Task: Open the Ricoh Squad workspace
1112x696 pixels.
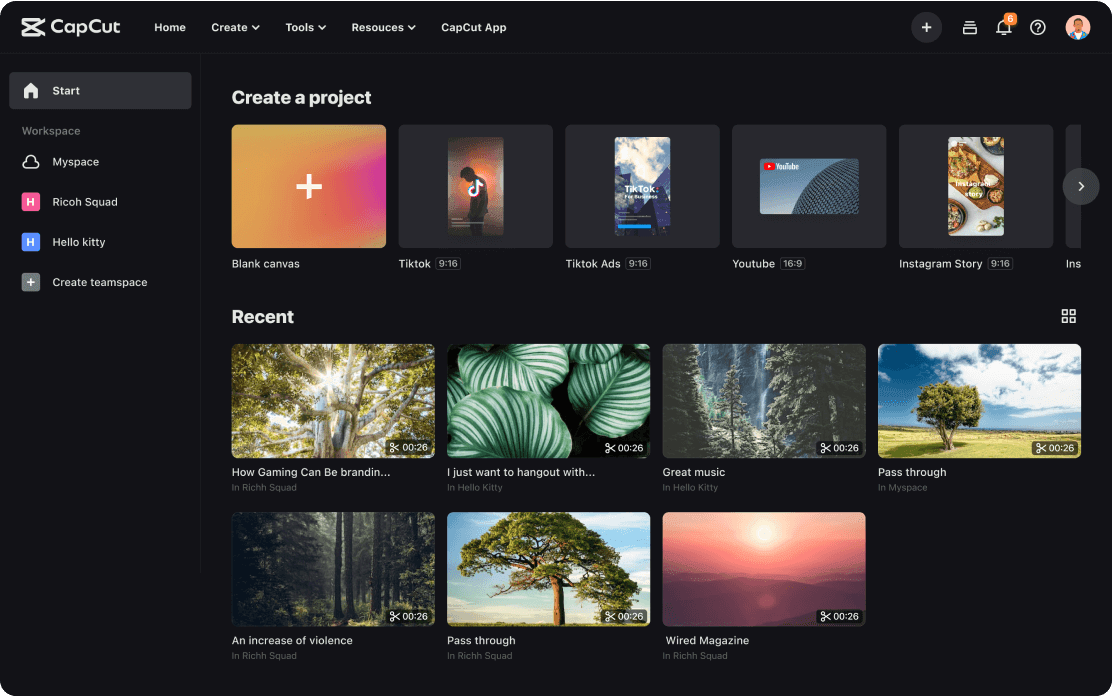Action: tap(84, 202)
